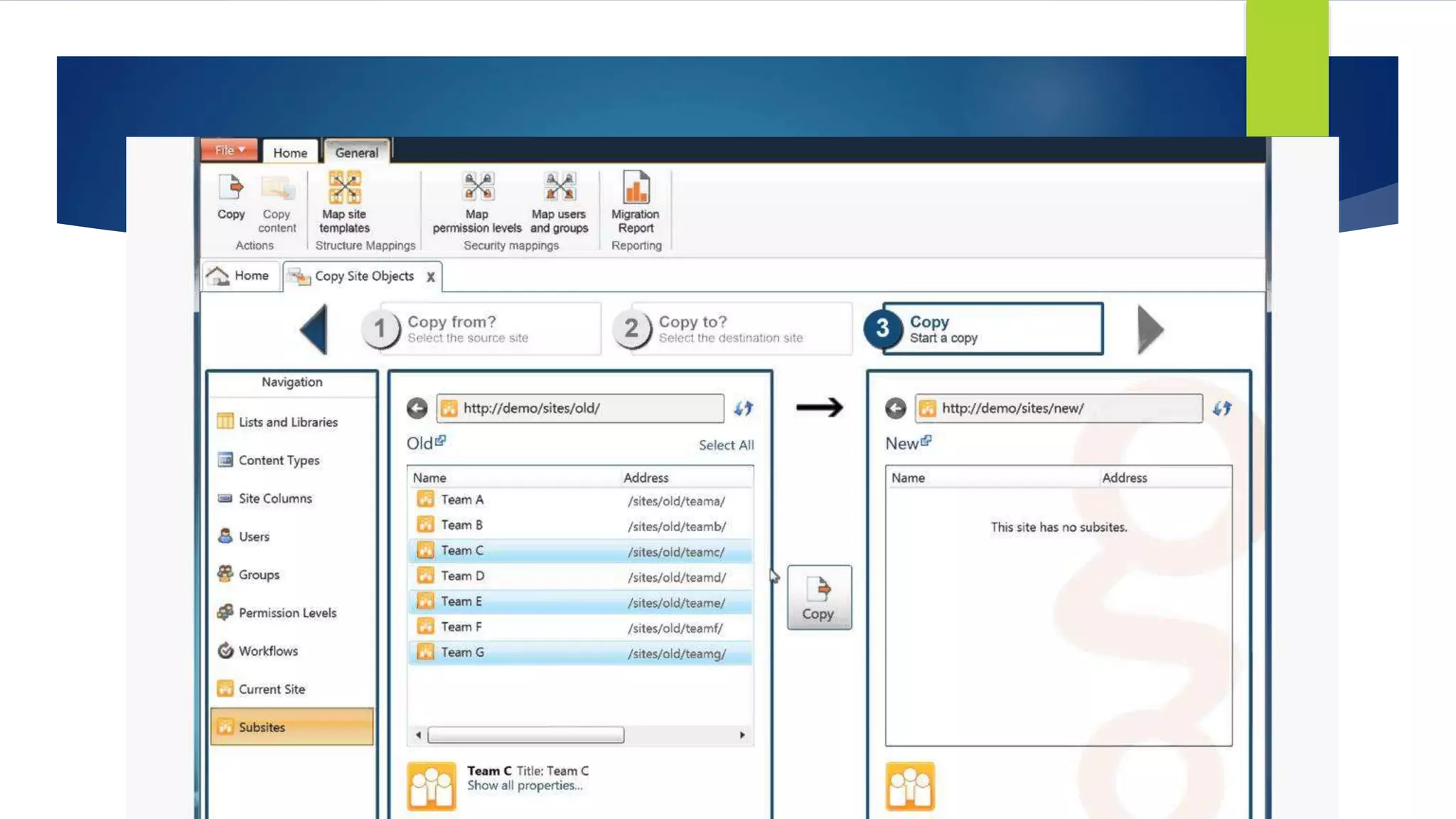The image size is (1456, 819).
Task: Go back in source site browser
Action: pyautogui.click(x=417, y=408)
